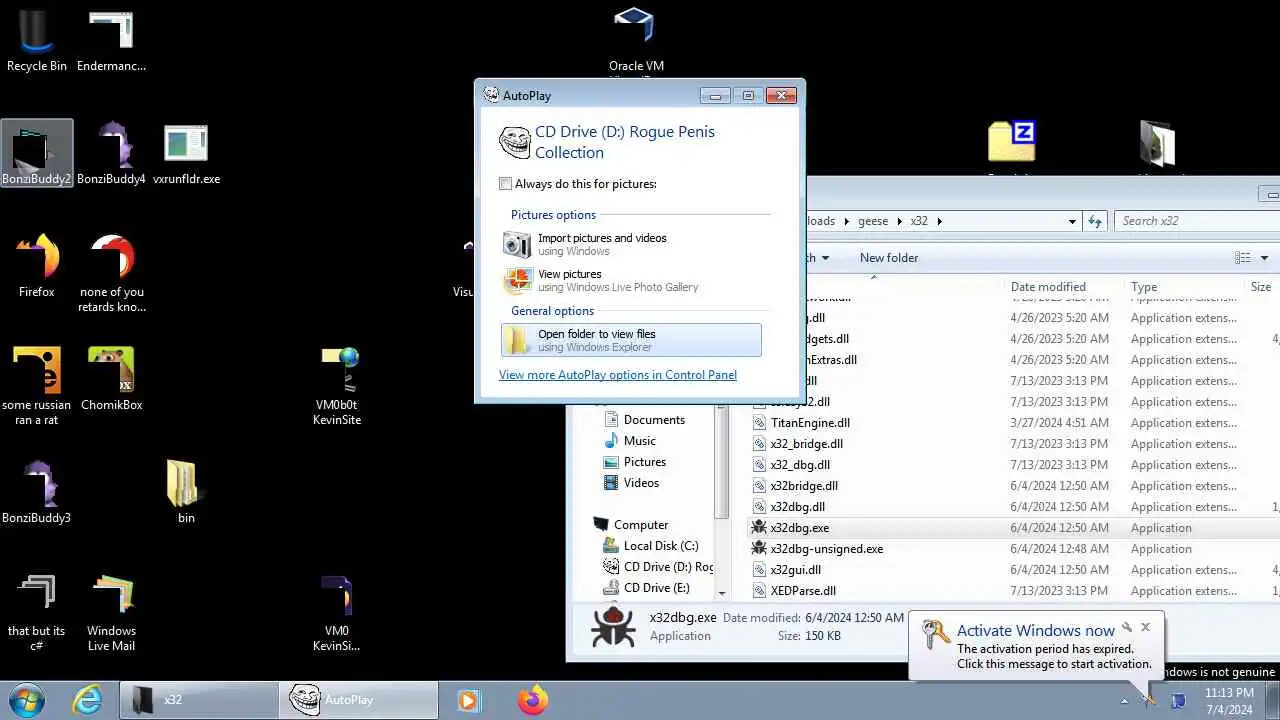Viewport: 1280px width, 720px height.
Task: Switch to the x32 taskbar window
Action: 198,700
